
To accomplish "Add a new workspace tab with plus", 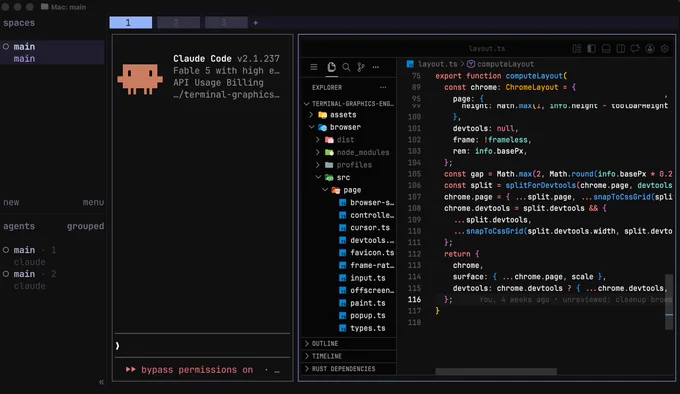I will (x=256, y=23).
